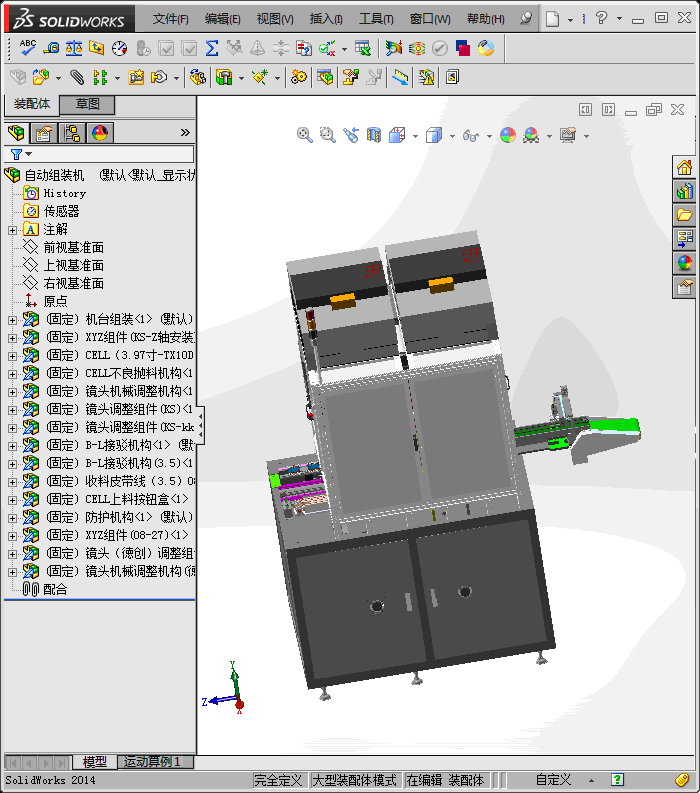This screenshot has width=700, height=793.
Task: Open the Apply Scene dropdown arrow
Action: tap(549, 136)
